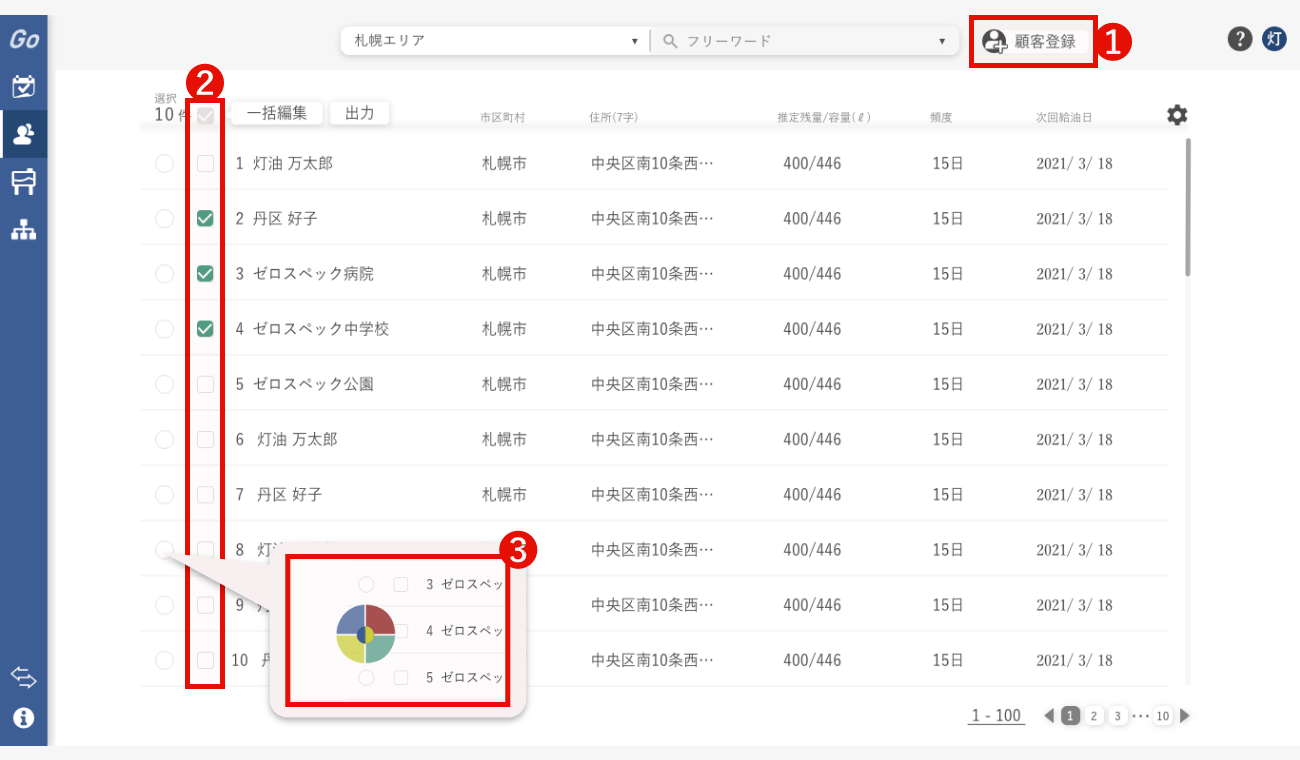Open the 灯 user avatar icon
The height and width of the screenshot is (760, 1300).
(1274, 39)
